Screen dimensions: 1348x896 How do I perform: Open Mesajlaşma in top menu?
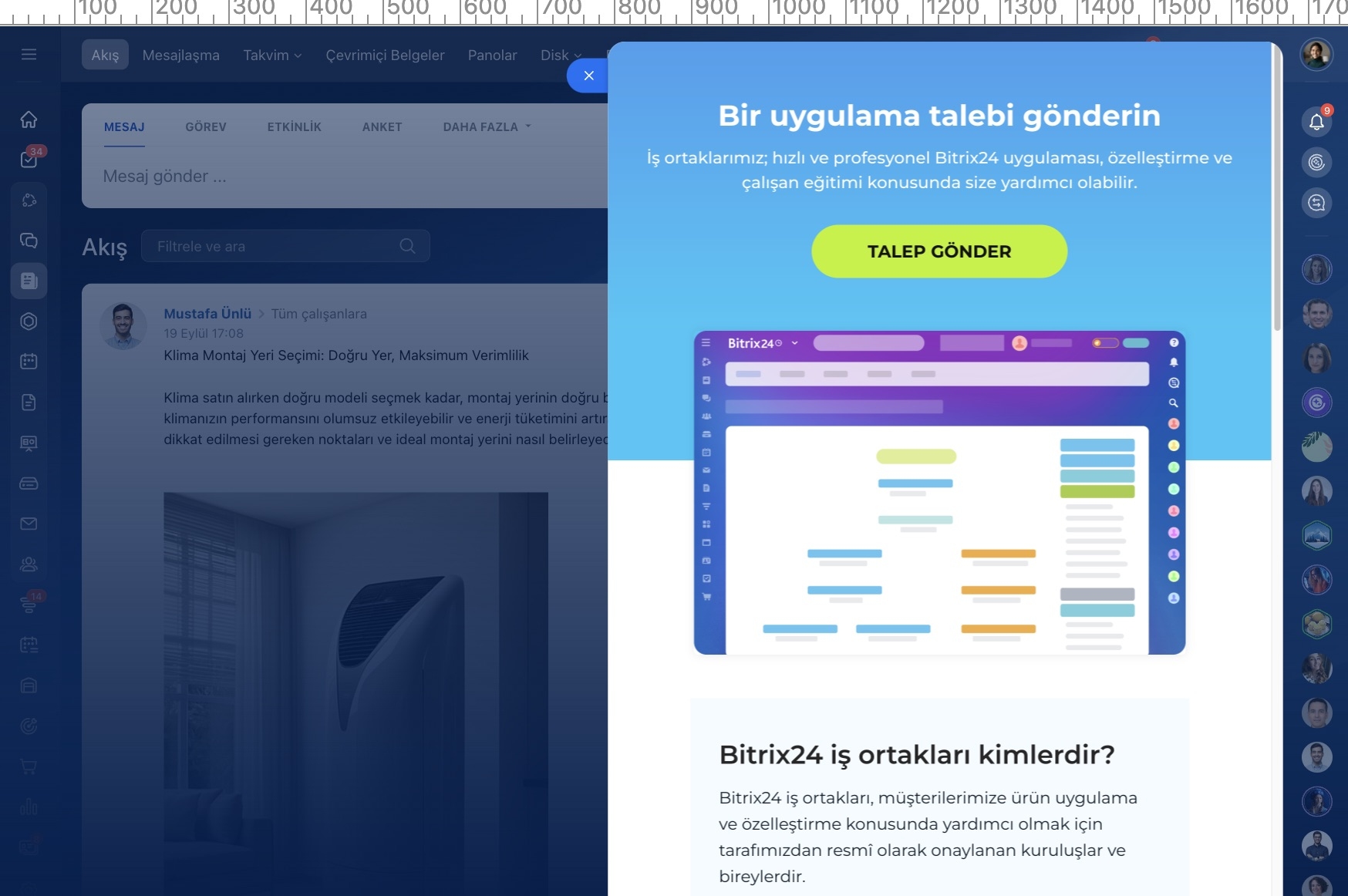(180, 55)
